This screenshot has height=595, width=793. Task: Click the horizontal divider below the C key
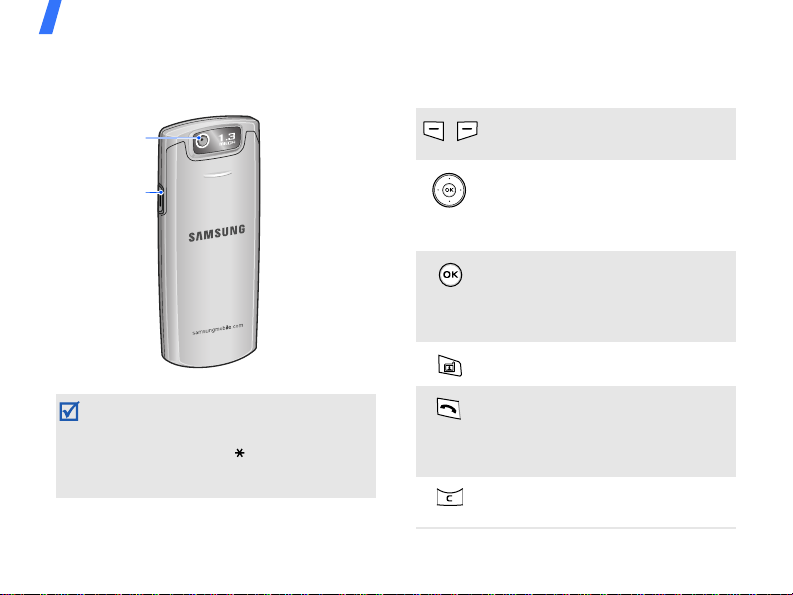pyautogui.click(x=576, y=528)
